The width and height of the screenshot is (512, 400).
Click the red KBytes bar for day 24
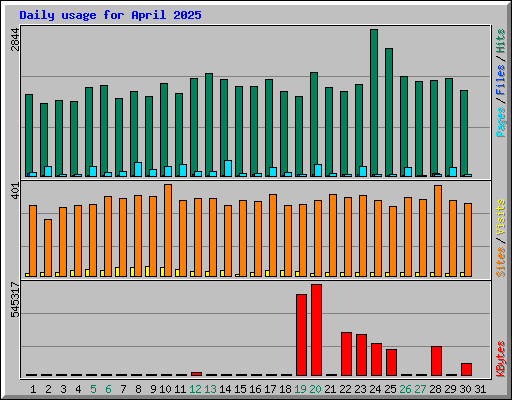pos(376,359)
